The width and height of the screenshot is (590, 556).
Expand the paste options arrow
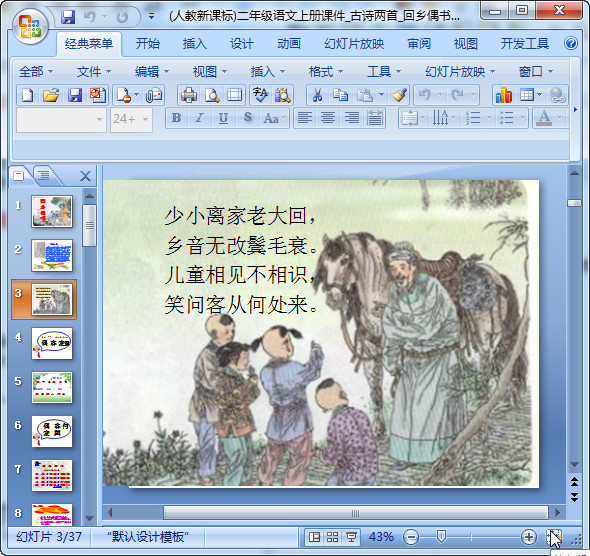[x=381, y=95]
